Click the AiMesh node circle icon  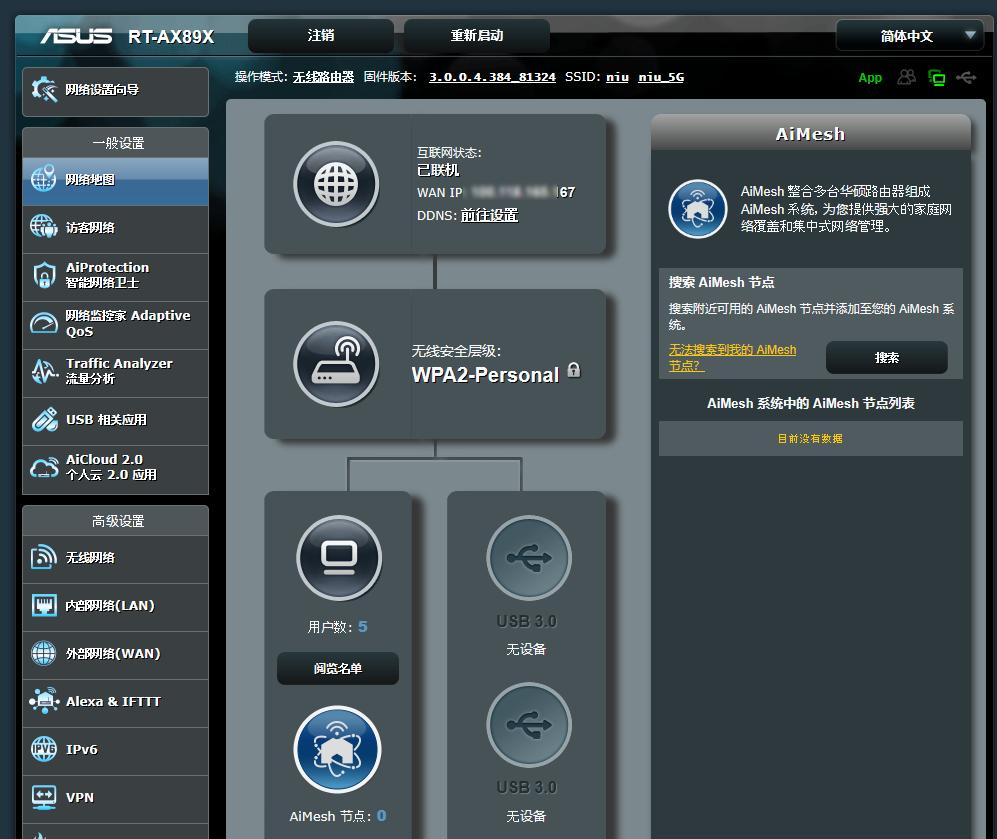click(x=338, y=749)
